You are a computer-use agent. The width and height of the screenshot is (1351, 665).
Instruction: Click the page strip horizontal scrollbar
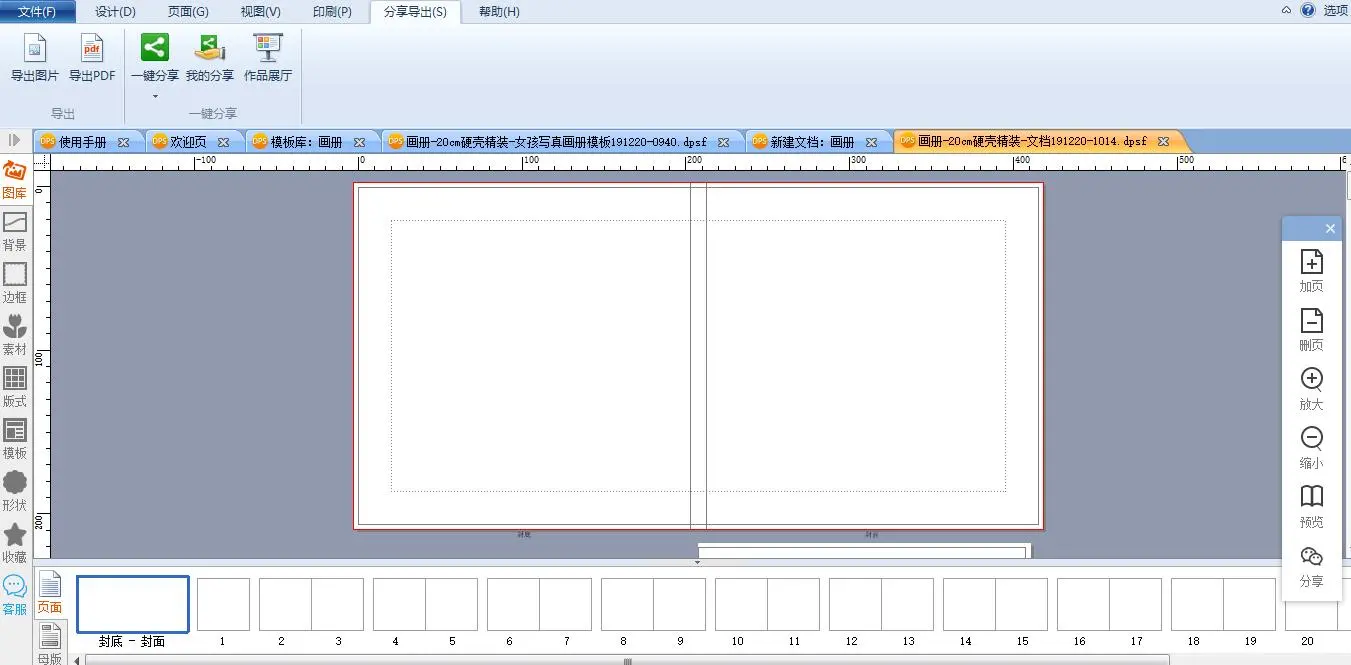[627, 660]
